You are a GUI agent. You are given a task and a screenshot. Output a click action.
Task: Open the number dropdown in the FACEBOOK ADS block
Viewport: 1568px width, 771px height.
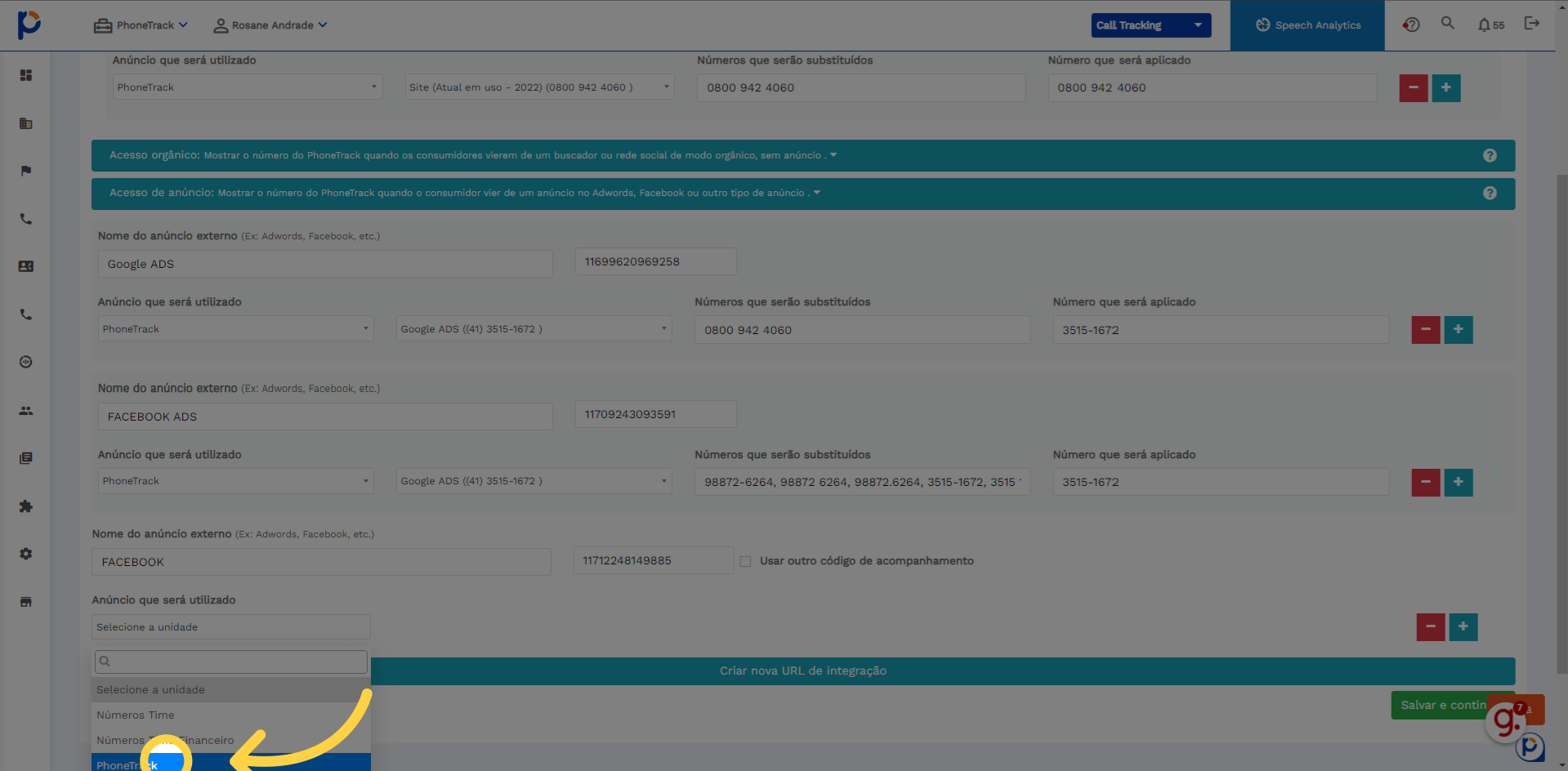[534, 481]
